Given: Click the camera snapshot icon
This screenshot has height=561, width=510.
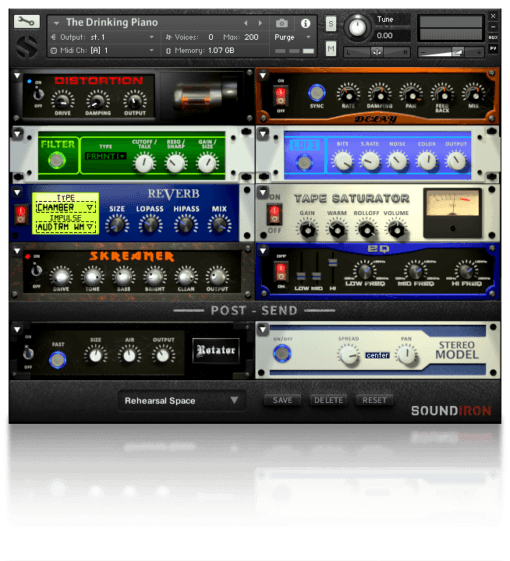Looking at the screenshot, I should [x=282, y=23].
